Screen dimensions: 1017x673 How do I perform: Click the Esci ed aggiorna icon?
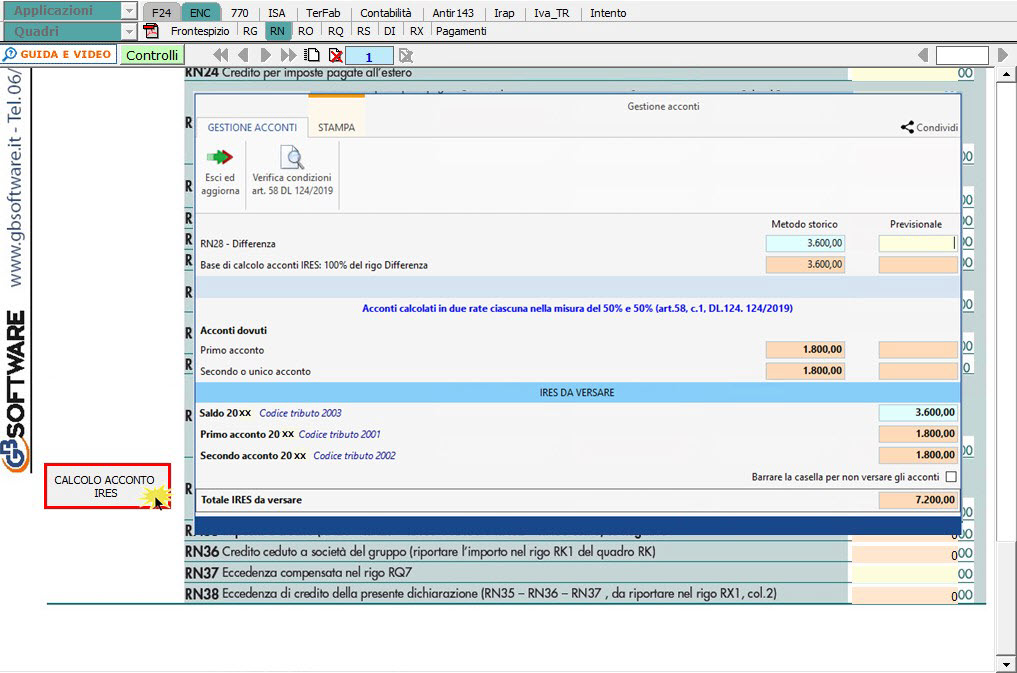tap(219, 158)
